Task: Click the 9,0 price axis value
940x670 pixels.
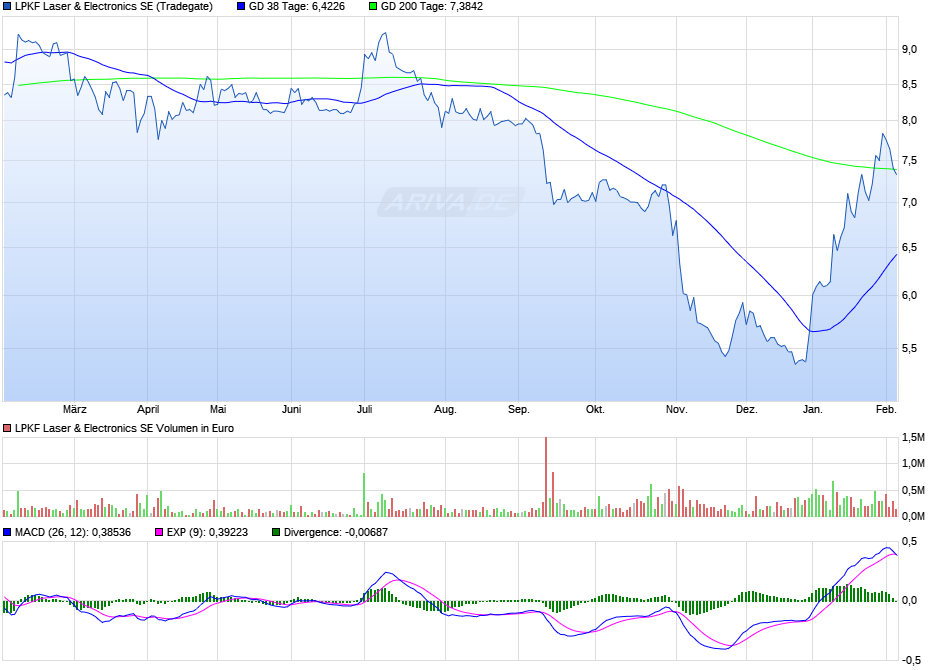Action: click(x=909, y=50)
